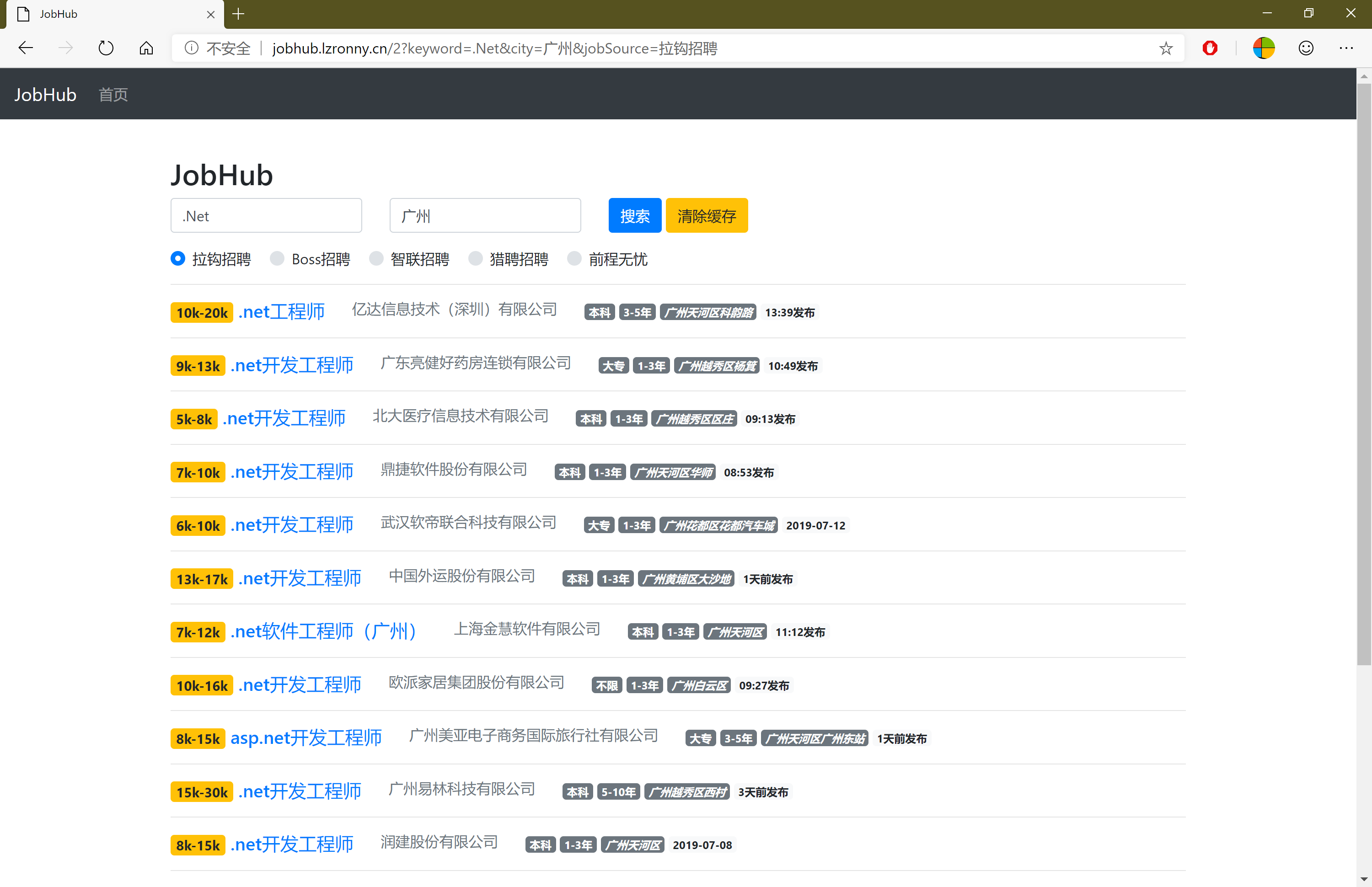
Task: Open browser settings three-dot menu
Action: click(x=1346, y=48)
